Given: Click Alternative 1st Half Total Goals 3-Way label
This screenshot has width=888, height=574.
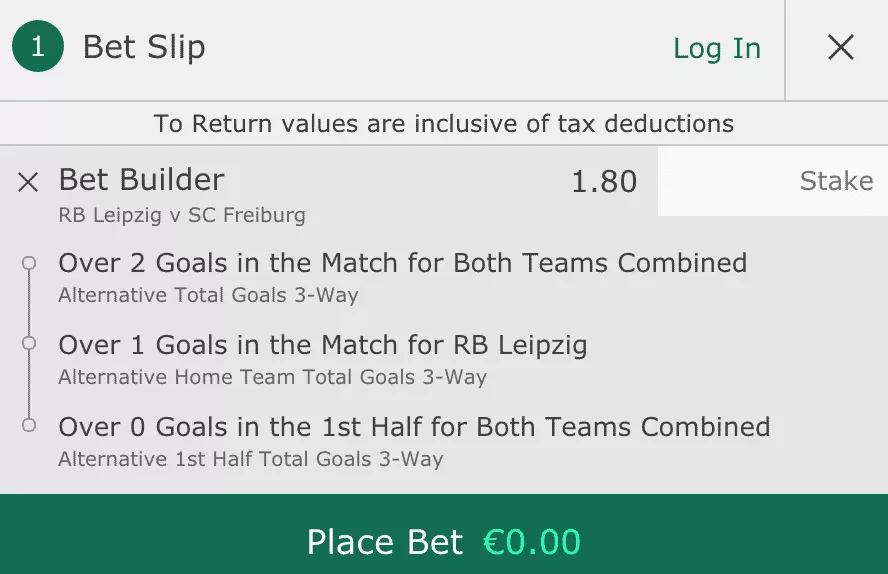Looking at the screenshot, I should (x=250, y=459).
